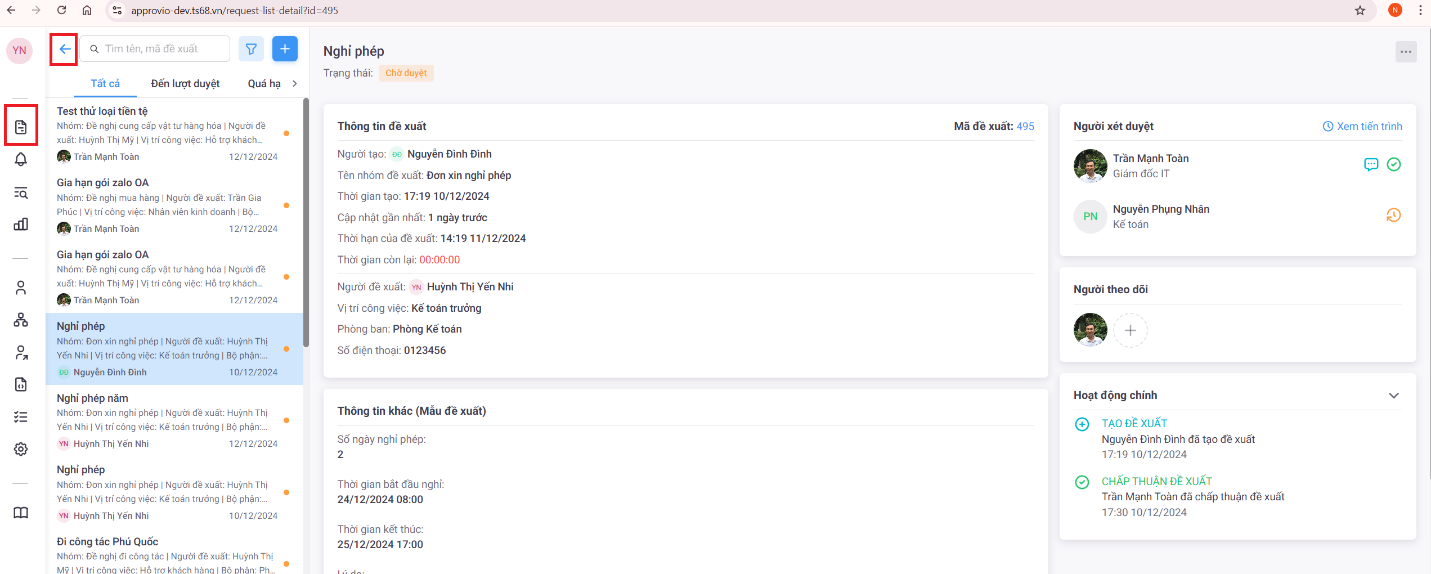Screen dimensions: 1431x574
Task: Select the Tất cả tab
Action: [x=105, y=84]
